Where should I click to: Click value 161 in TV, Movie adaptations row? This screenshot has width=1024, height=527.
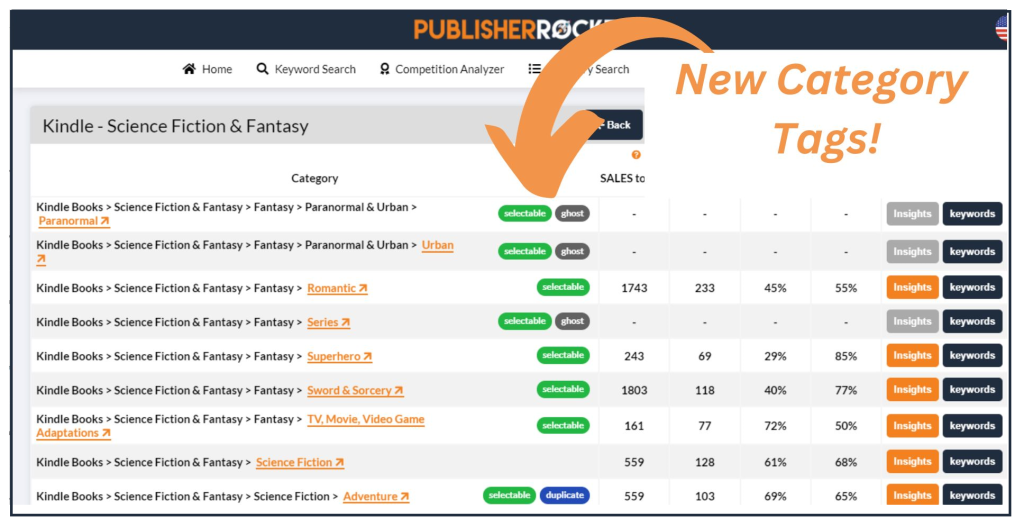634,426
